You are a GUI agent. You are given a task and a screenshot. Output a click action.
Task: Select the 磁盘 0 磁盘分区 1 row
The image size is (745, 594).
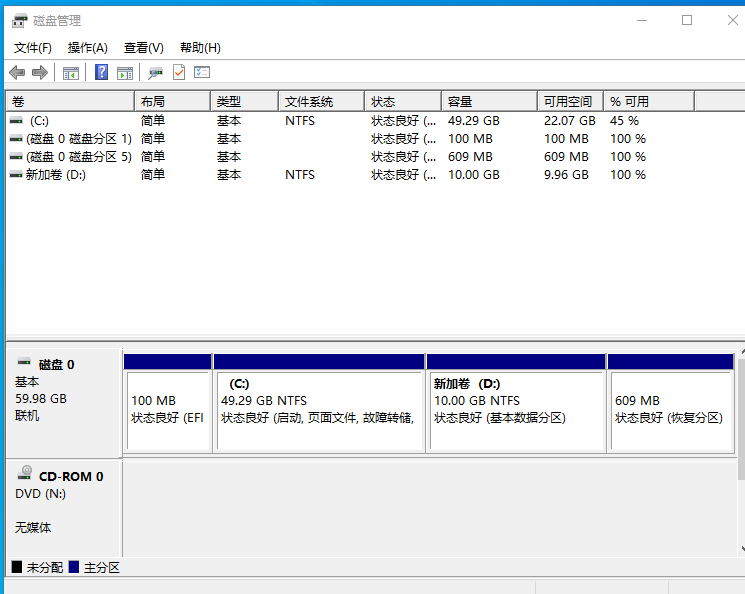[x=375, y=139]
